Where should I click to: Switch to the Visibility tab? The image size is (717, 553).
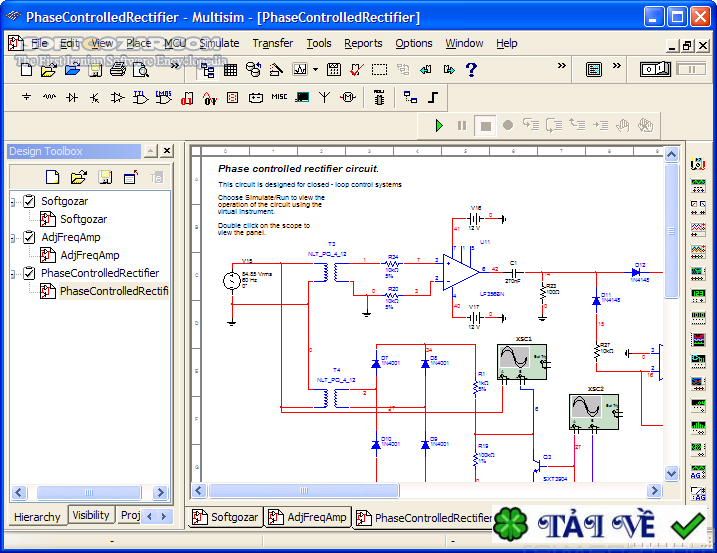coord(91,516)
